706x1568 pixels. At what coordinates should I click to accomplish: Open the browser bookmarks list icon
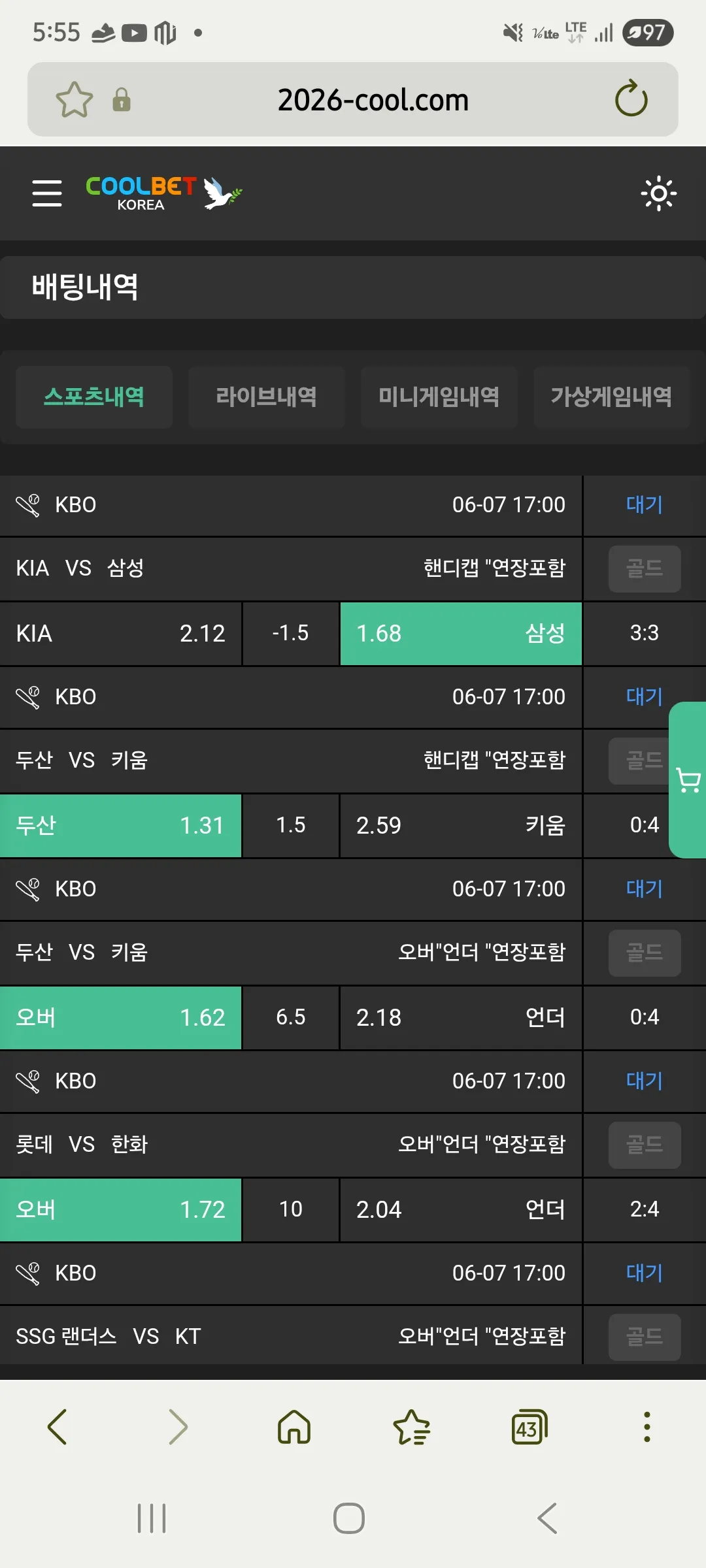click(412, 1426)
